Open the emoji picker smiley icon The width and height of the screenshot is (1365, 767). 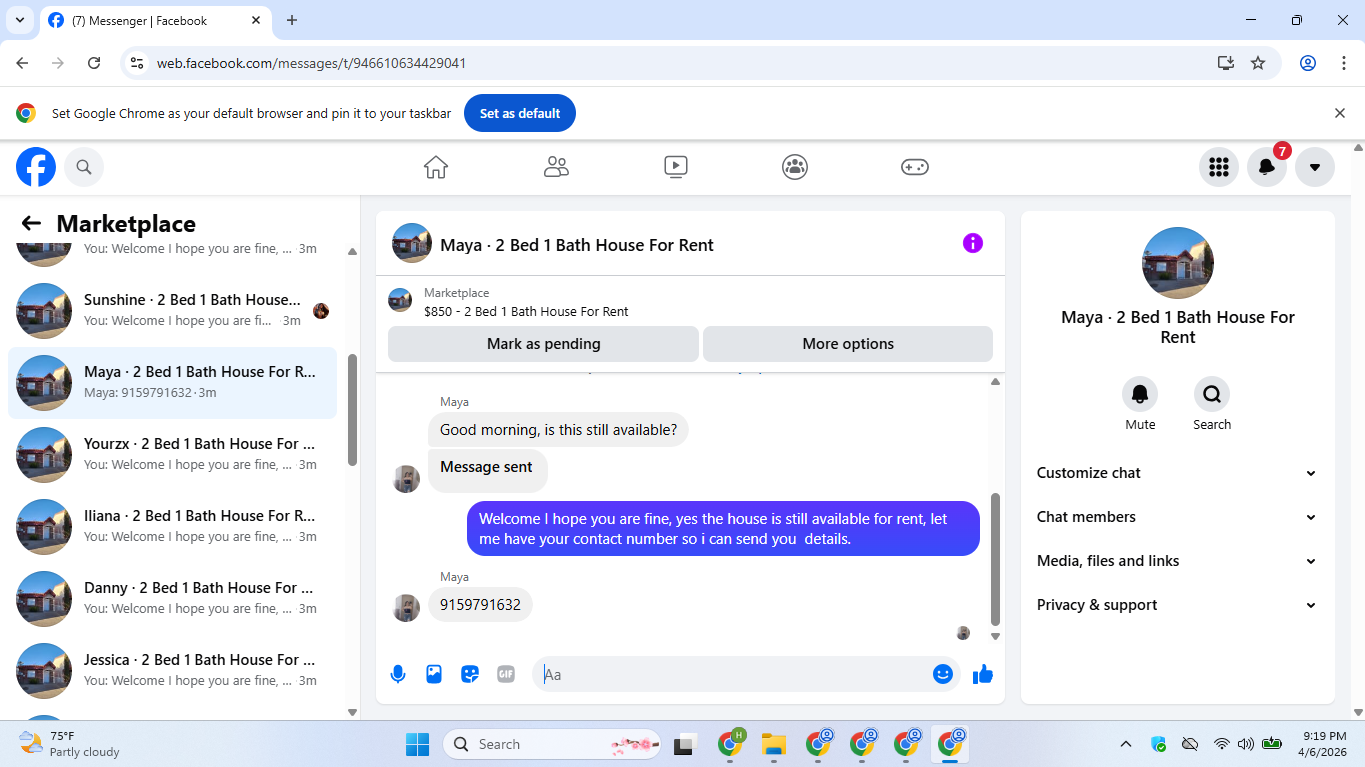[x=942, y=674]
